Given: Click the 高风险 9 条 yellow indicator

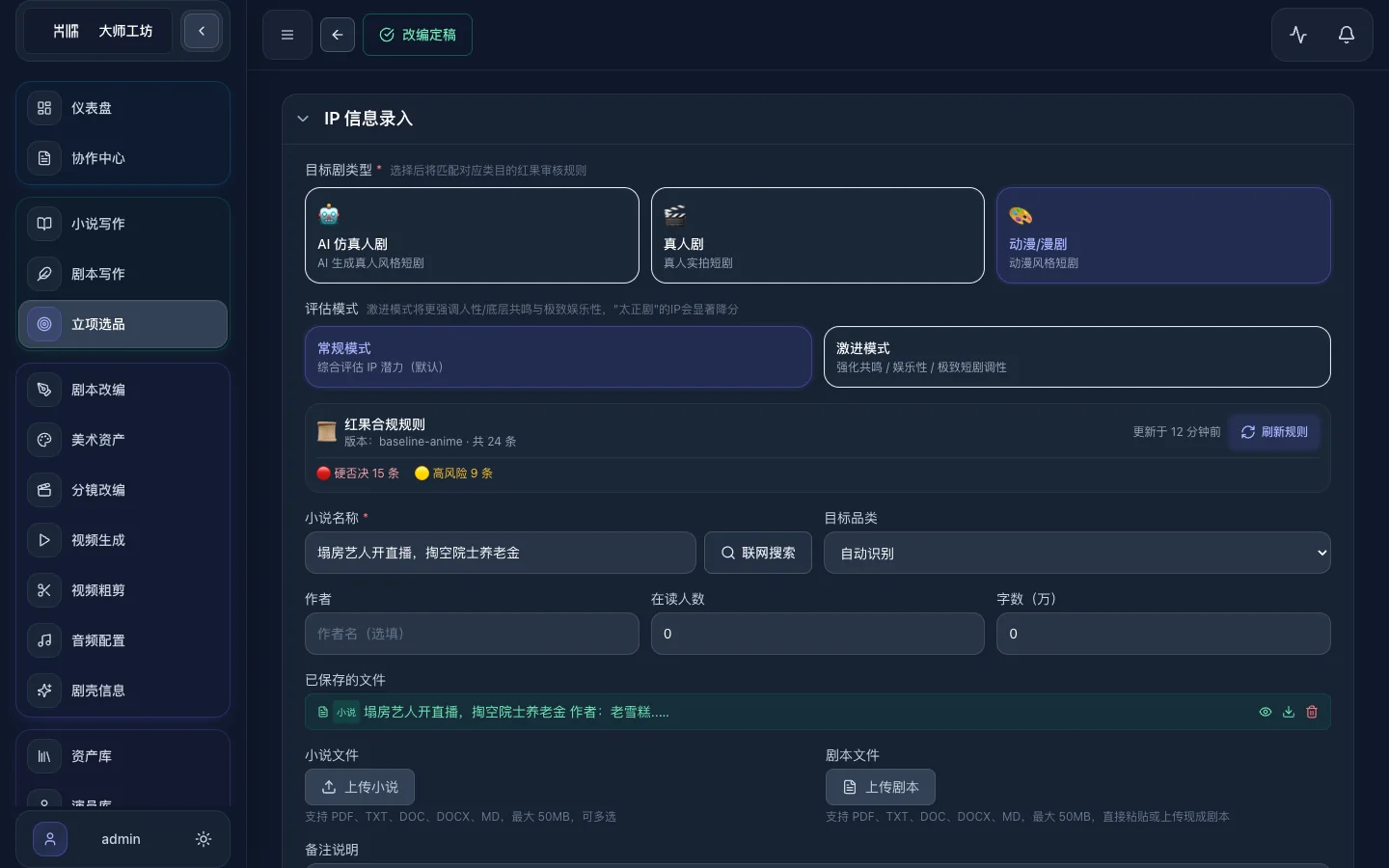Looking at the screenshot, I should pyautogui.click(x=453, y=474).
